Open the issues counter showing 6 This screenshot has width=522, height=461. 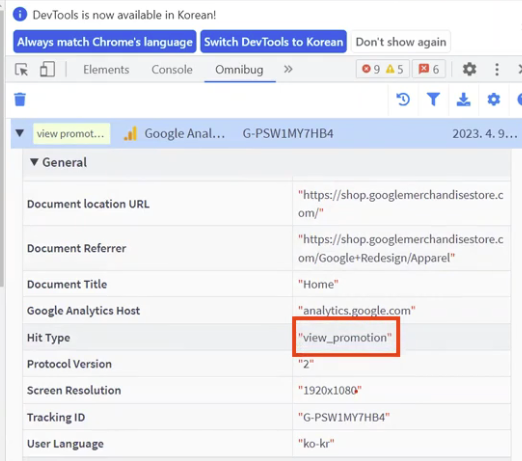coord(429,69)
